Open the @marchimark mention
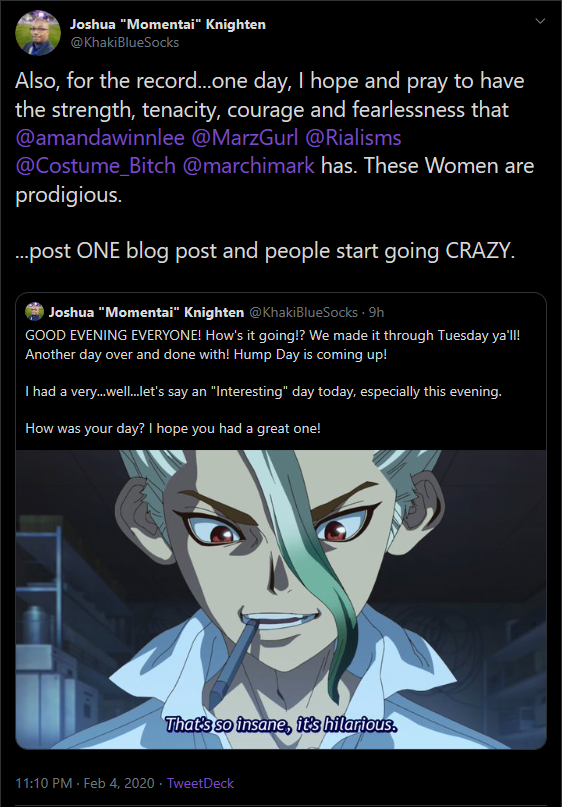The height and width of the screenshot is (807, 562). click(x=249, y=166)
